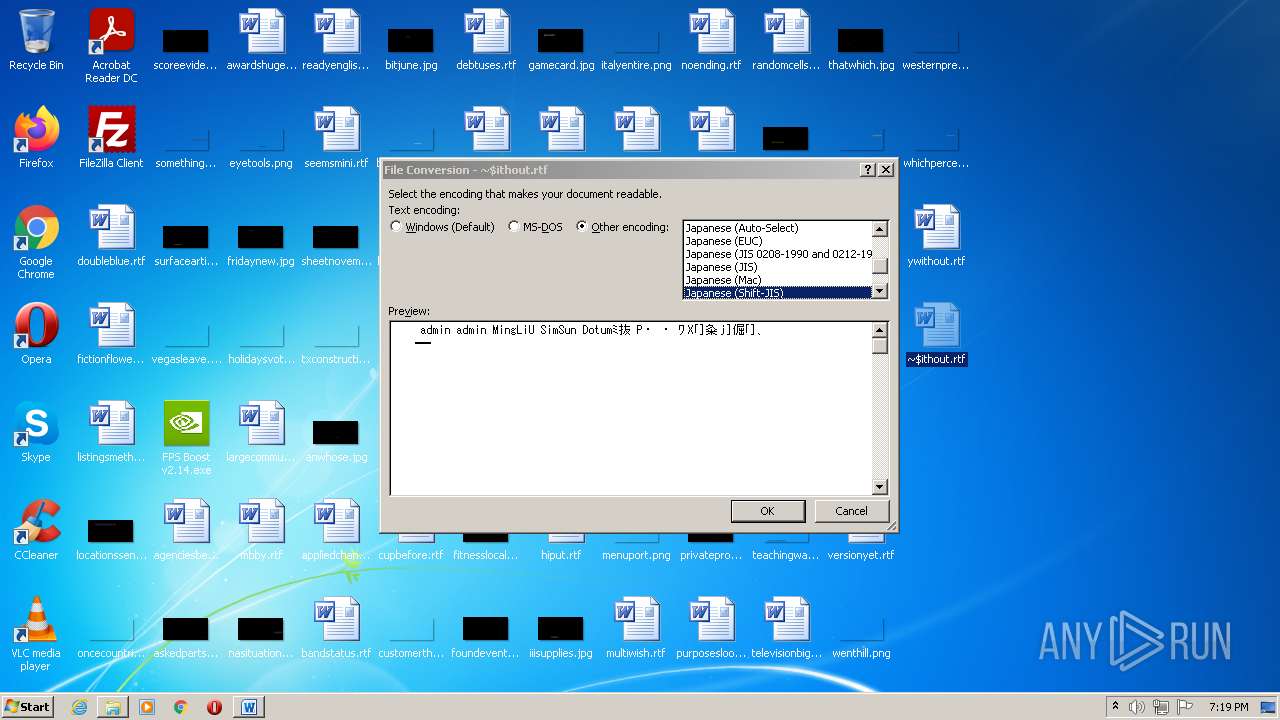The width and height of the screenshot is (1280, 720).
Task: Open VLC media player shortcut
Action: (x=36, y=634)
